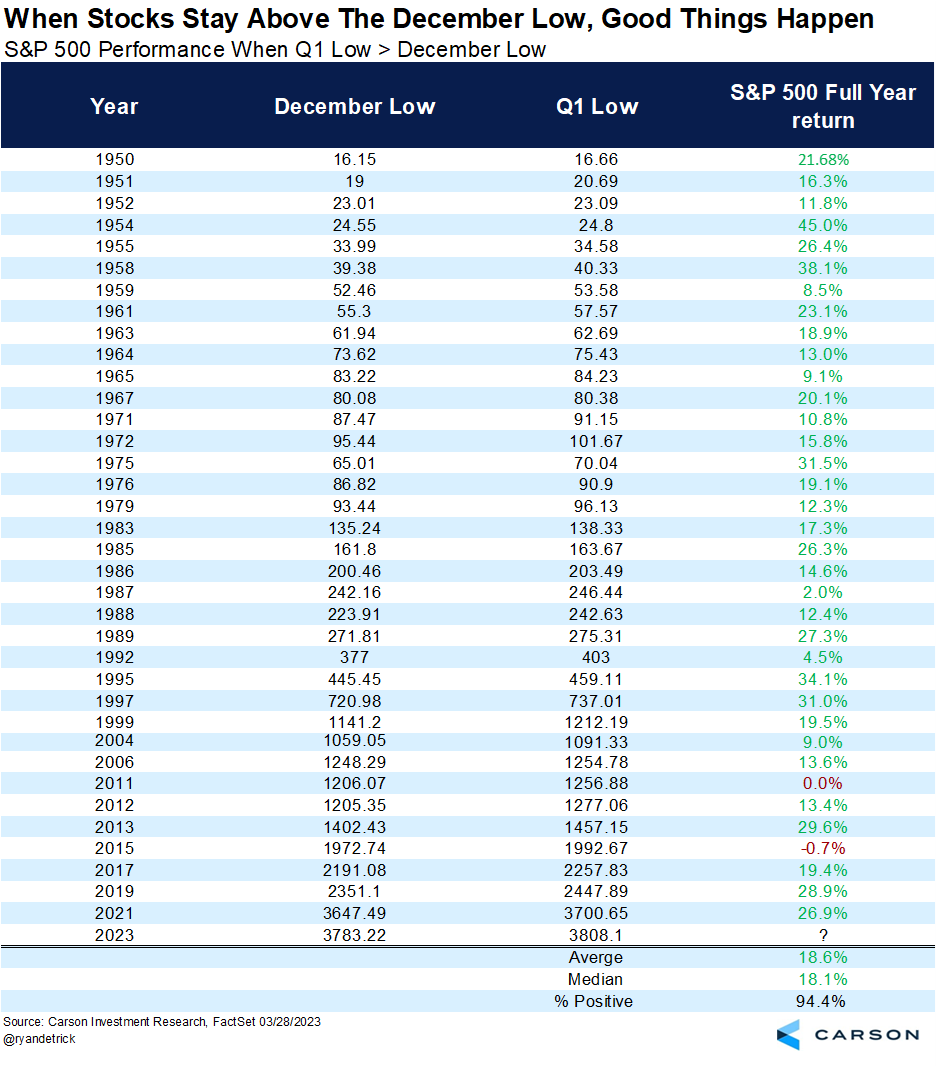
Task: Select the December Low value '93.44'
Action: coord(355,506)
